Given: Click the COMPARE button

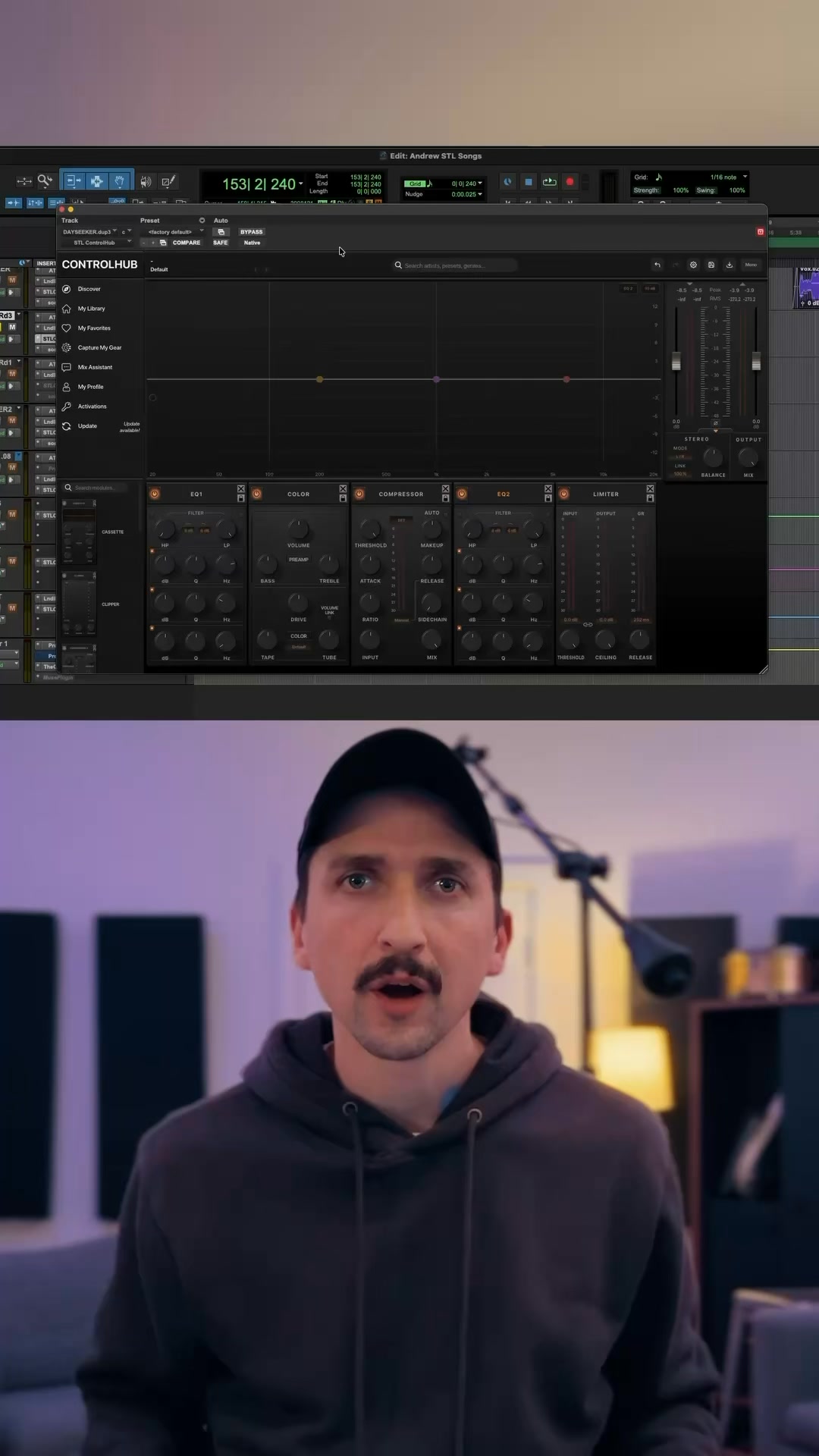Looking at the screenshot, I should pos(187,243).
